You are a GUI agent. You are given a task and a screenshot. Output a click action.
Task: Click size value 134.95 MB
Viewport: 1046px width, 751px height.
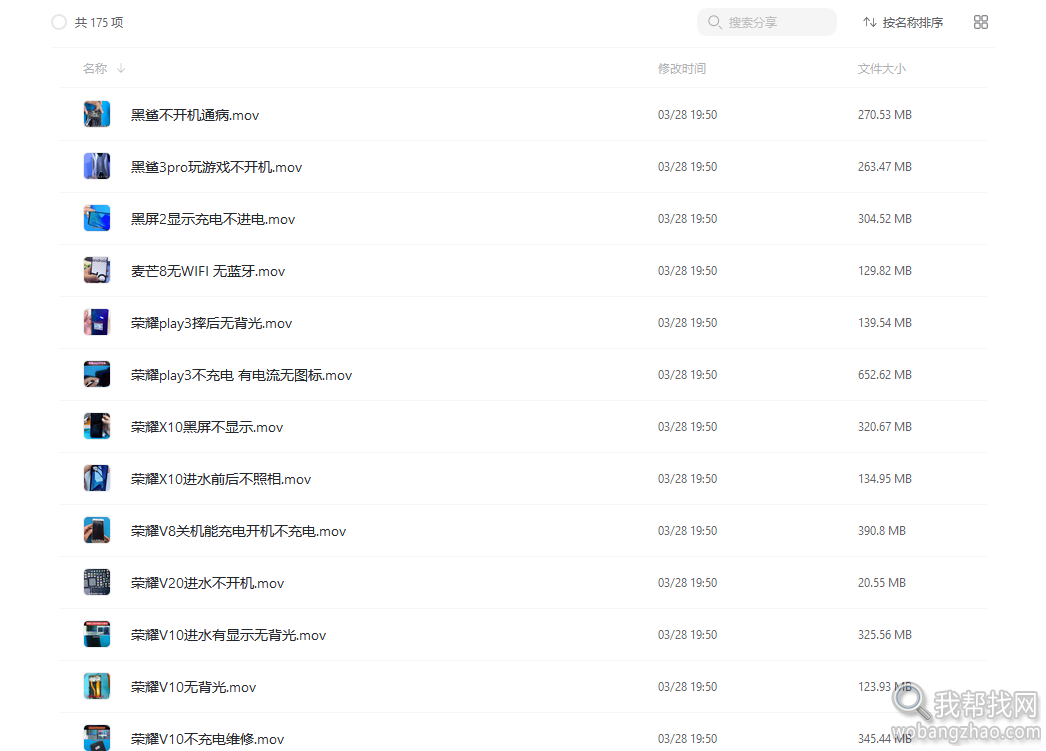(885, 479)
